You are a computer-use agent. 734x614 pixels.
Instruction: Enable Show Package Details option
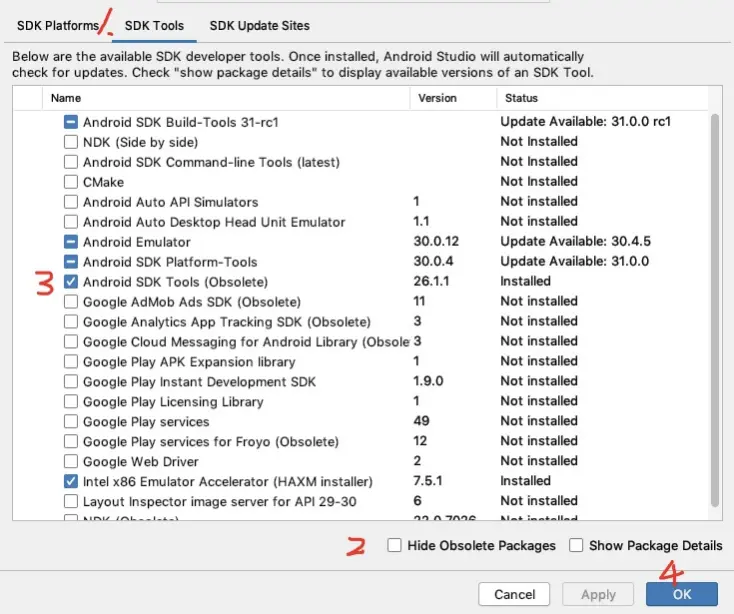(576, 546)
